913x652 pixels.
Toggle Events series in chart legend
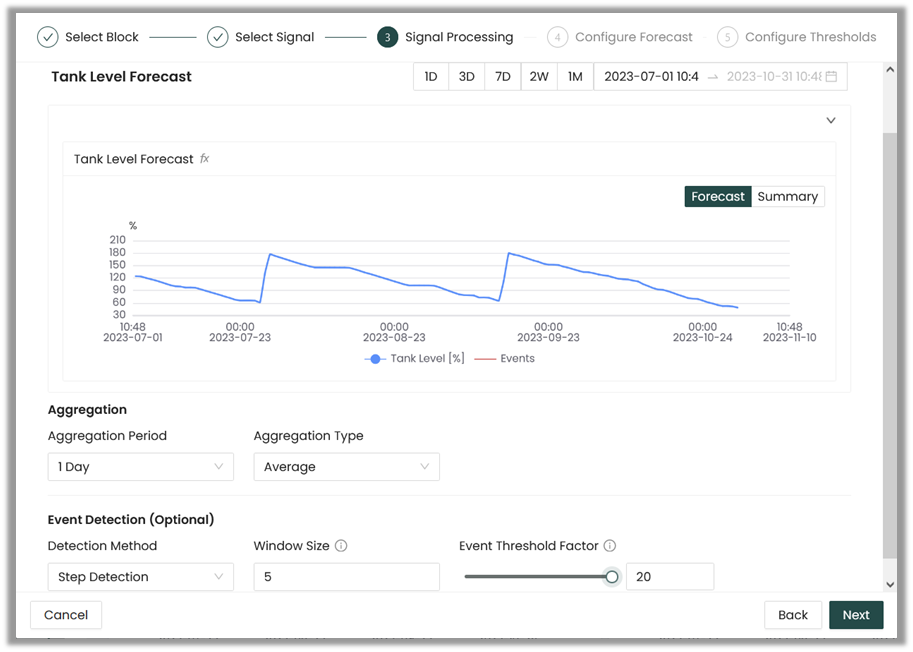pyautogui.click(x=505, y=359)
